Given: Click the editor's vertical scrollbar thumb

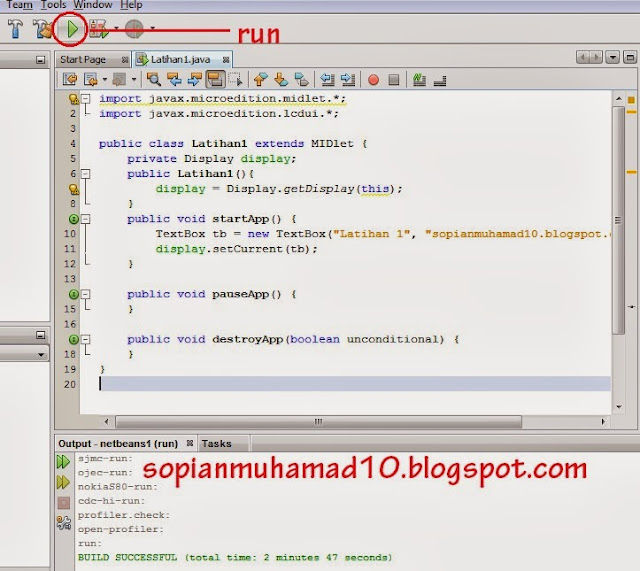Looking at the screenshot, I should (618, 220).
